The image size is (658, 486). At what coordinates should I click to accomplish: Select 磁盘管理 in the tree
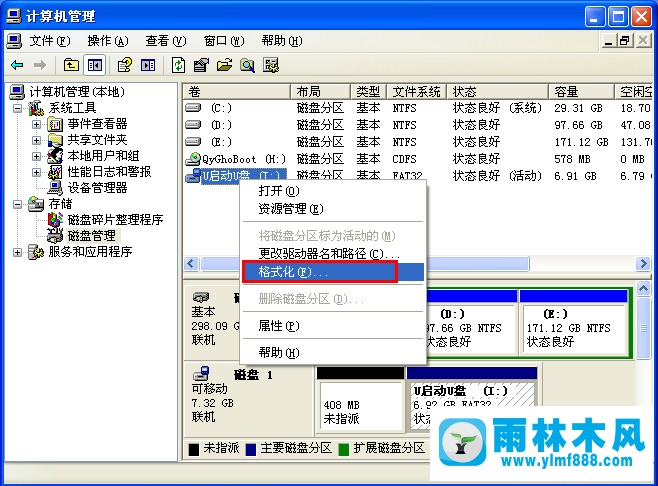tap(91, 235)
